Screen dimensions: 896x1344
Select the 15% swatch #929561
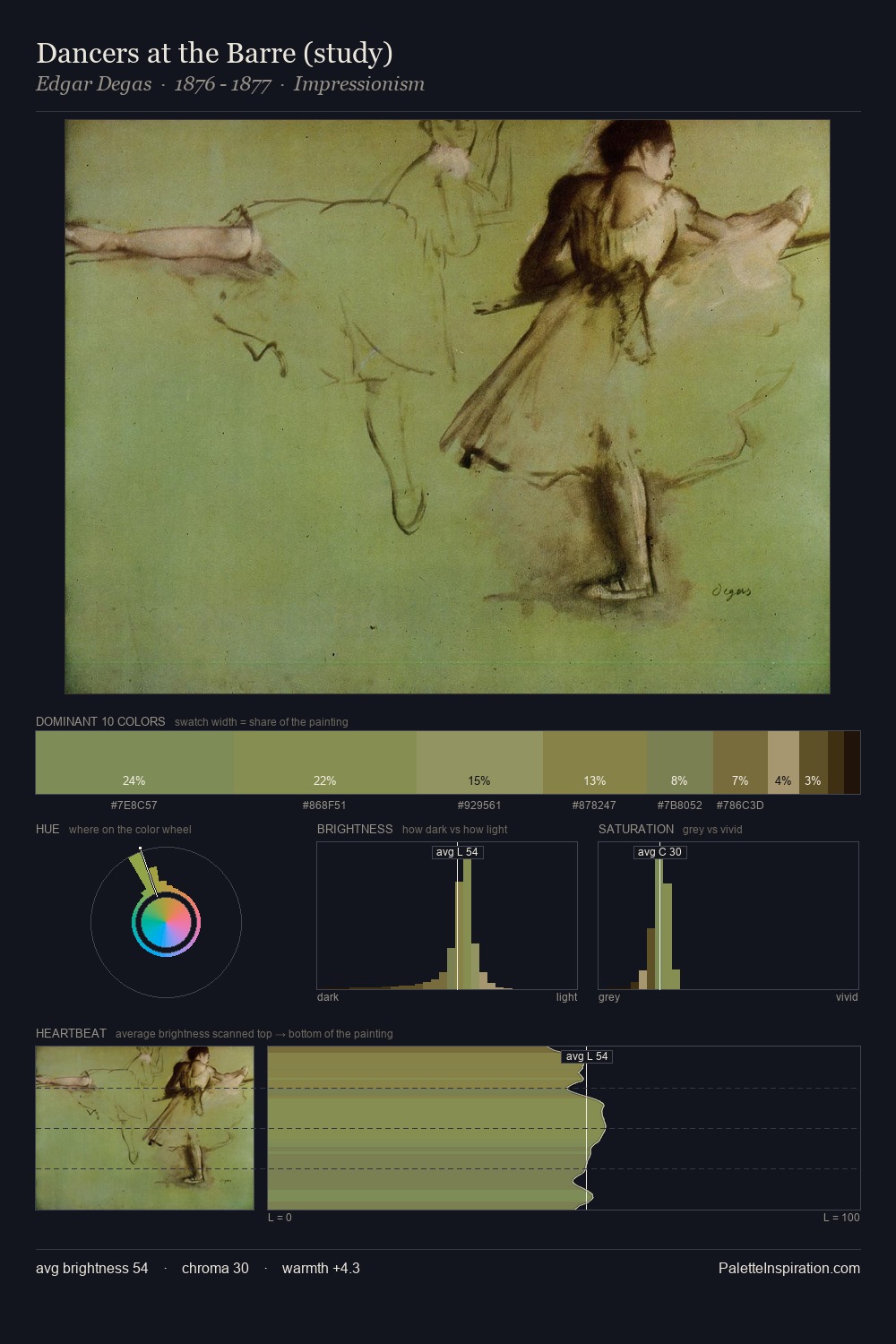(x=479, y=762)
